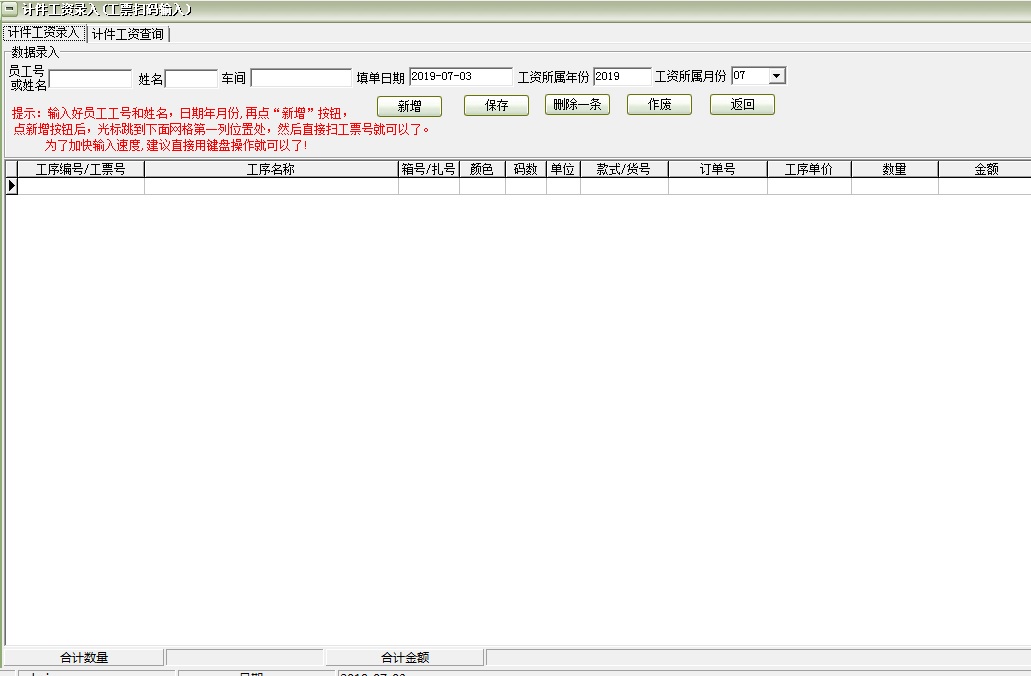Image resolution: width=1031 pixels, height=676 pixels.
Task: Click the 金额 column header
Action: [986, 169]
